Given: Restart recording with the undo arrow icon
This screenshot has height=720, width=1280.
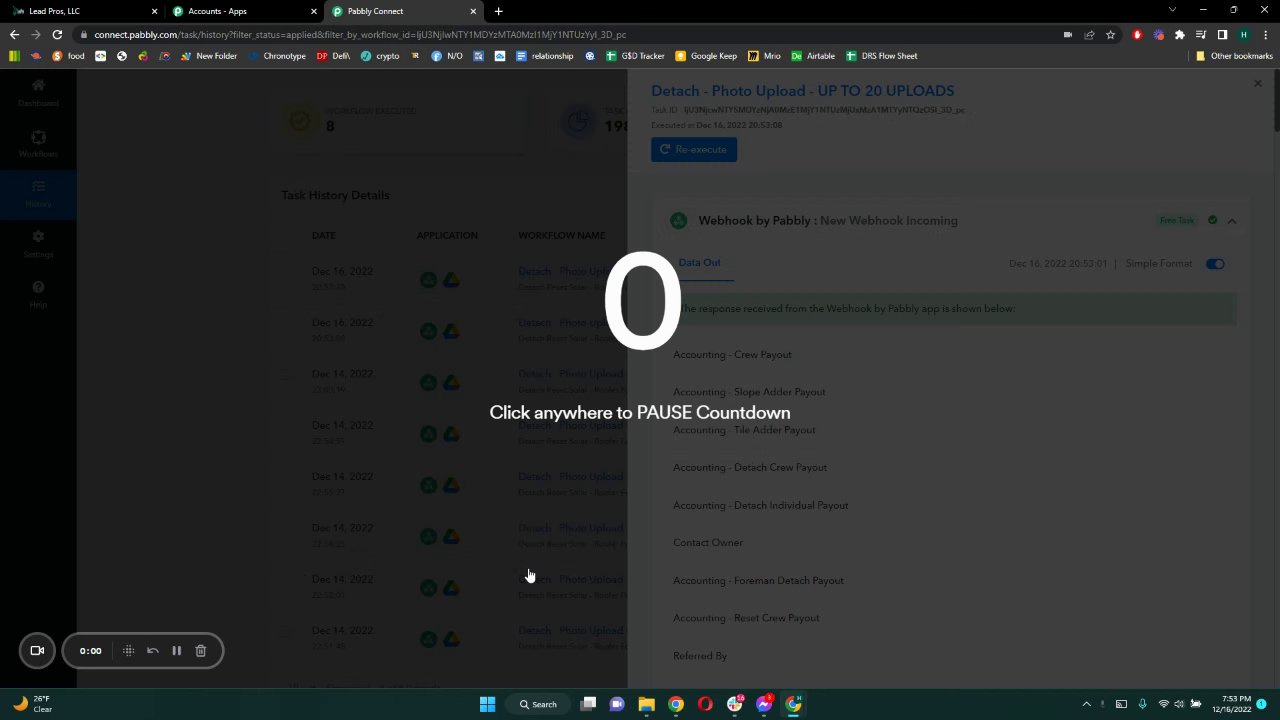Looking at the screenshot, I should click(x=153, y=651).
